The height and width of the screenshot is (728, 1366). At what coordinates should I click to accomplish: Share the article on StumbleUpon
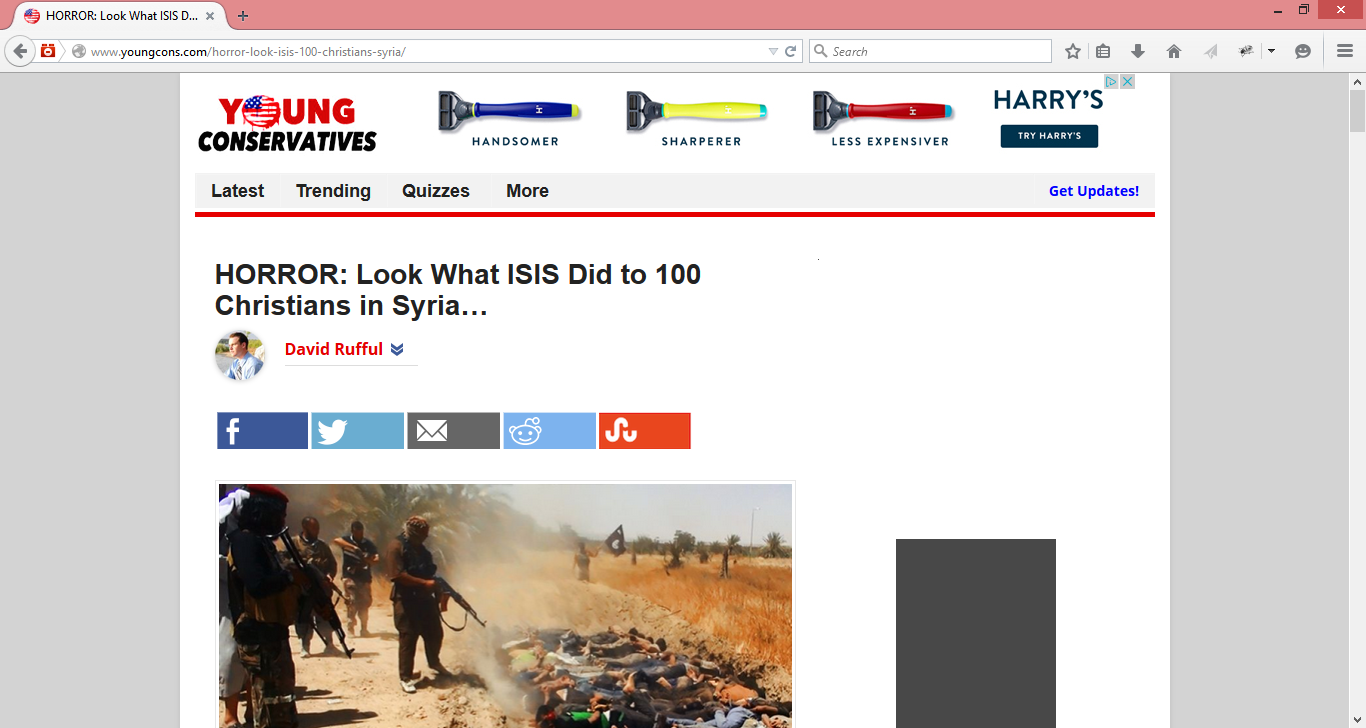(644, 431)
